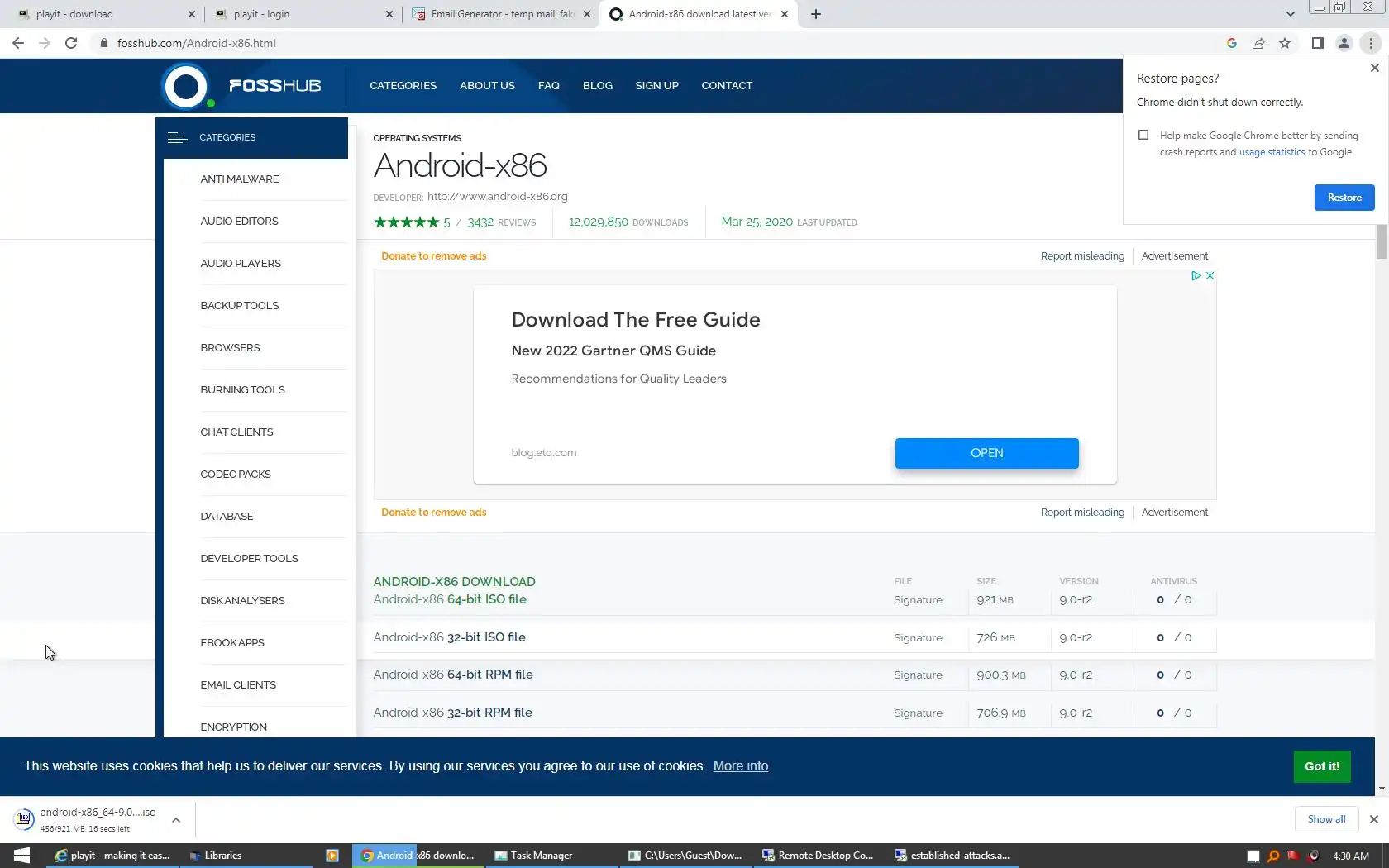
Task: Open the tab search dropdown chevron
Action: [x=1290, y=14]
